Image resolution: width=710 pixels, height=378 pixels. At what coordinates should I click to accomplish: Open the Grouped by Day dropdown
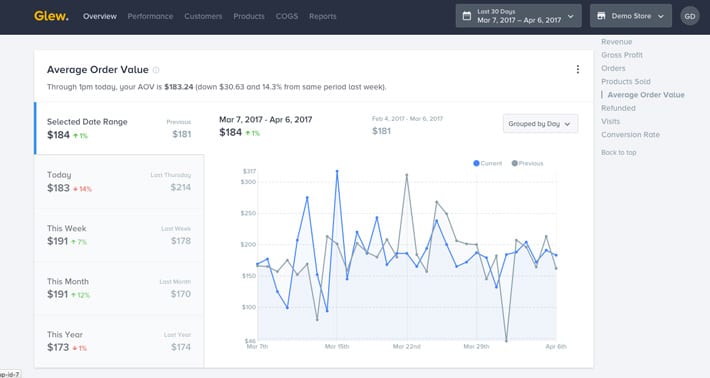(540, 124)
